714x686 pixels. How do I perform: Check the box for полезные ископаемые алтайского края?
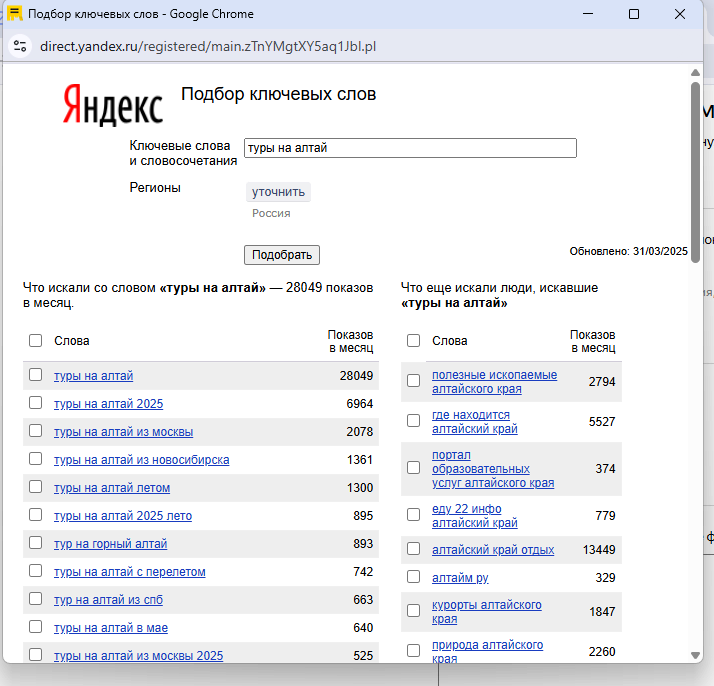[x=413, y=381]
